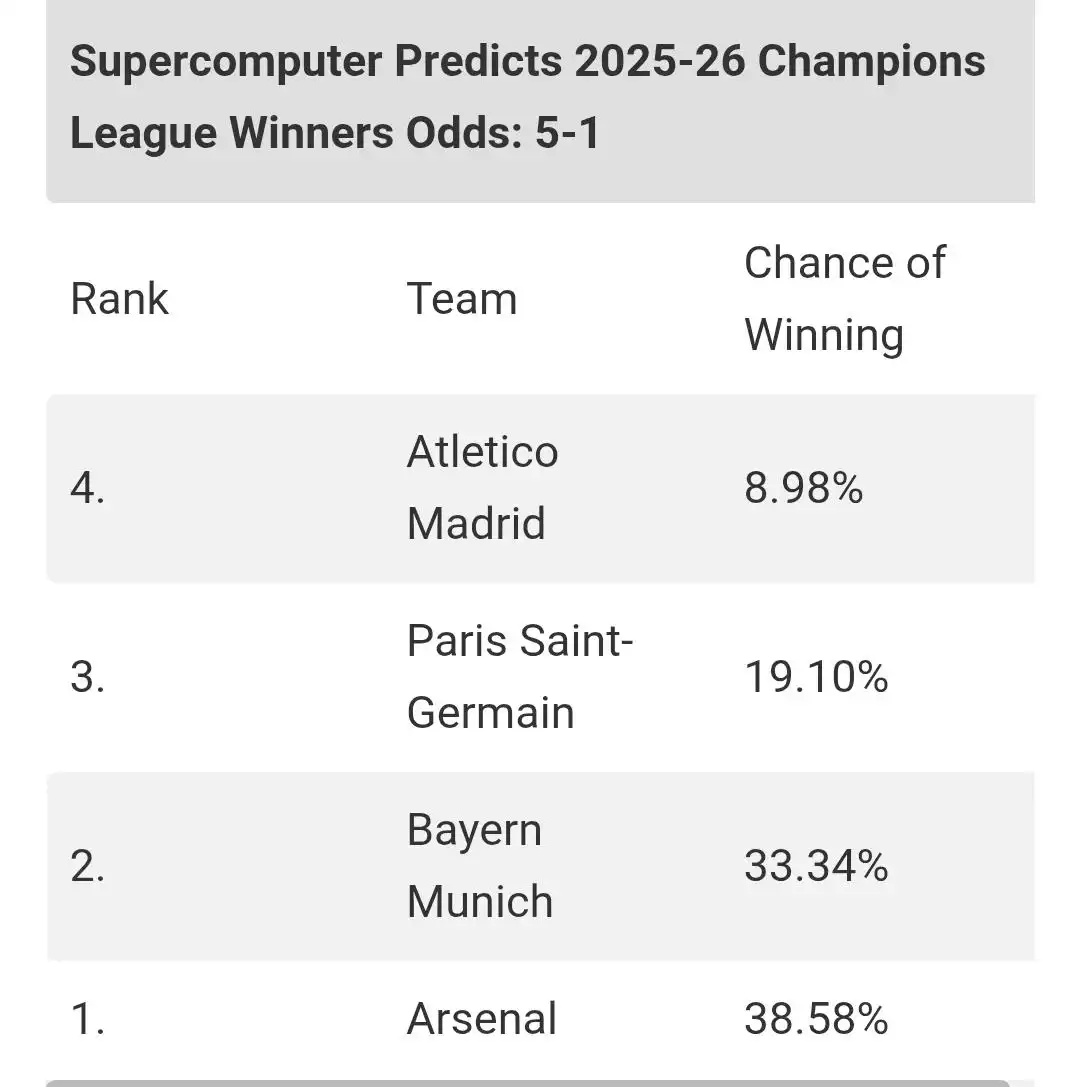Click the 'Chance of Winning' column header
The height and width of the screenshot is (1087, 1080).
[x=844, y=298]
